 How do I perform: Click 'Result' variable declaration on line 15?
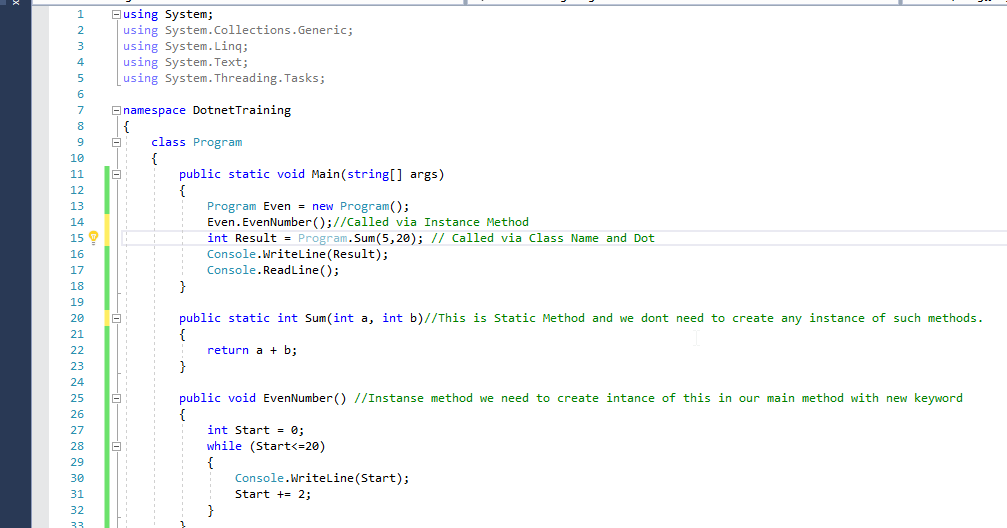(256, 238)
